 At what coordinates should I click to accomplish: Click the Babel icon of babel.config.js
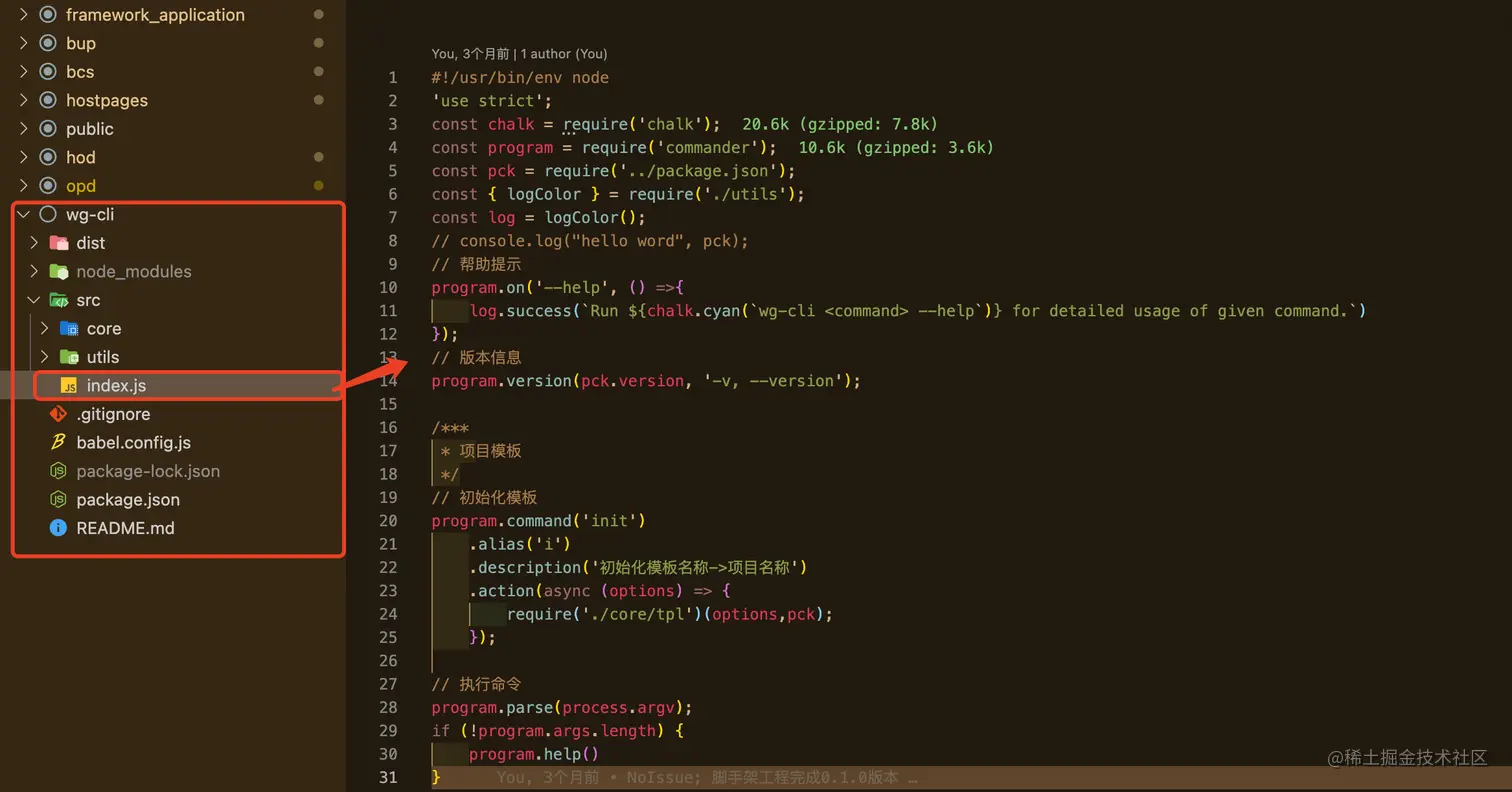pos(59,442)
